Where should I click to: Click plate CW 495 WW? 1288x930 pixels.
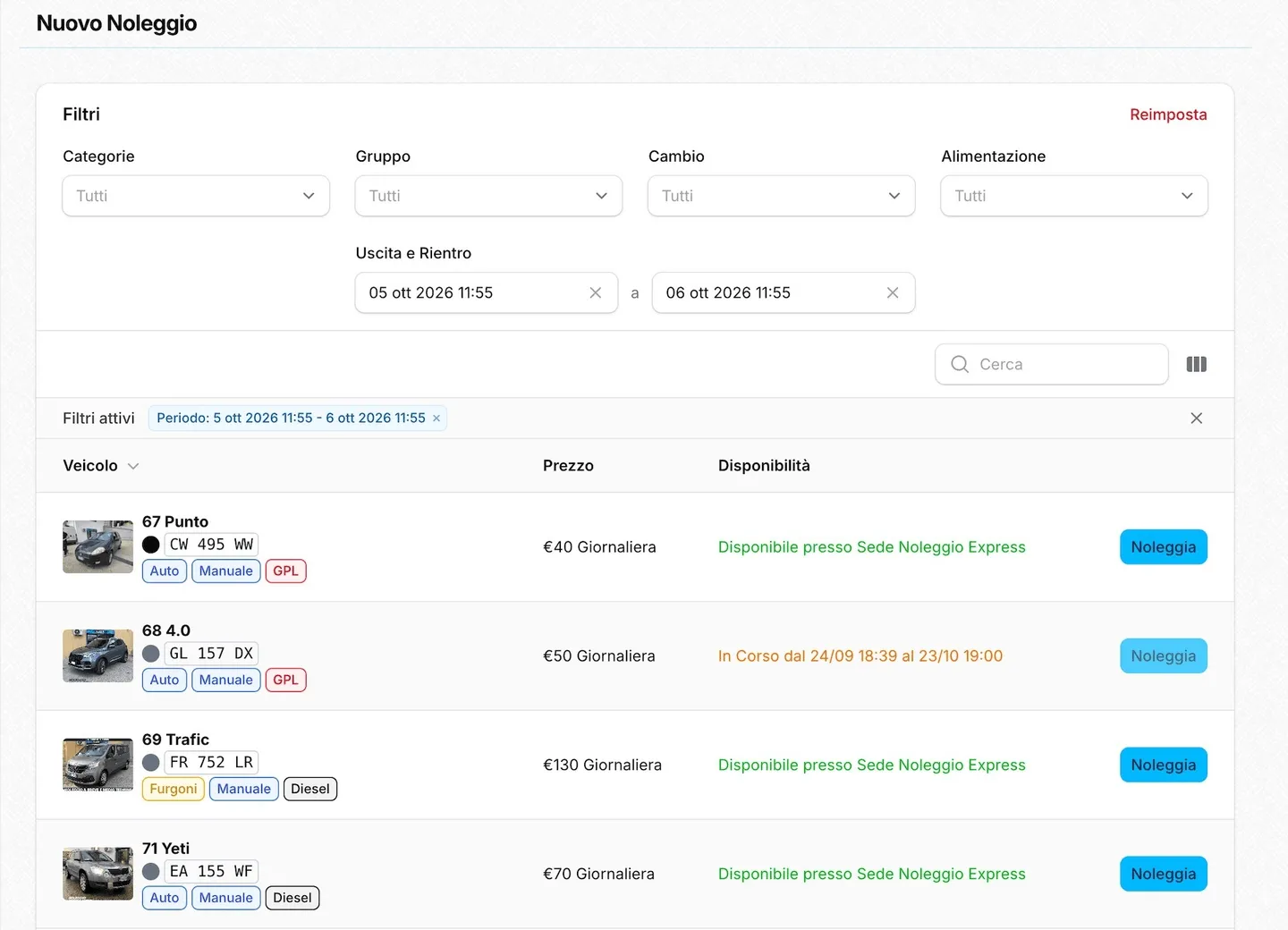pyautogui.click(x=211, y=545)
